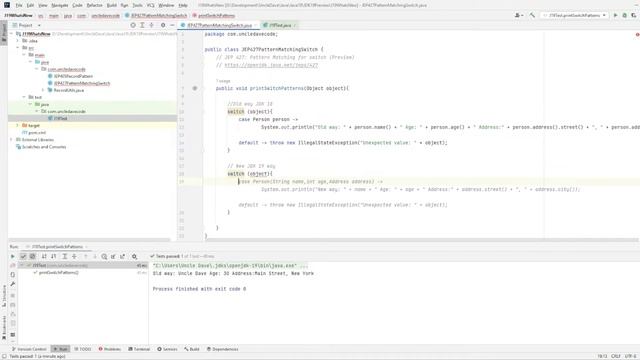The height and width of the screenshot is (360, 640).
Task: Sort test results alphabetically
Action: (44, 256)
